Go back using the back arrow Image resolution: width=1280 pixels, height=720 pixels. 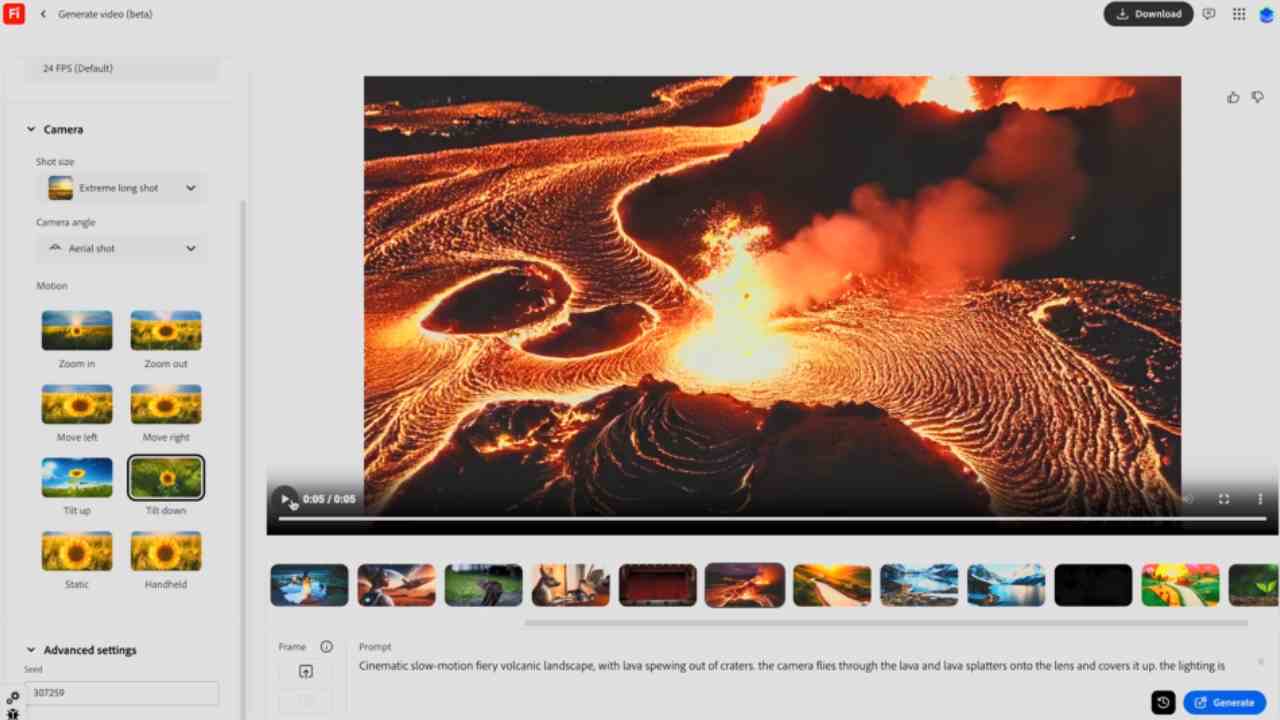coord(43,14)
